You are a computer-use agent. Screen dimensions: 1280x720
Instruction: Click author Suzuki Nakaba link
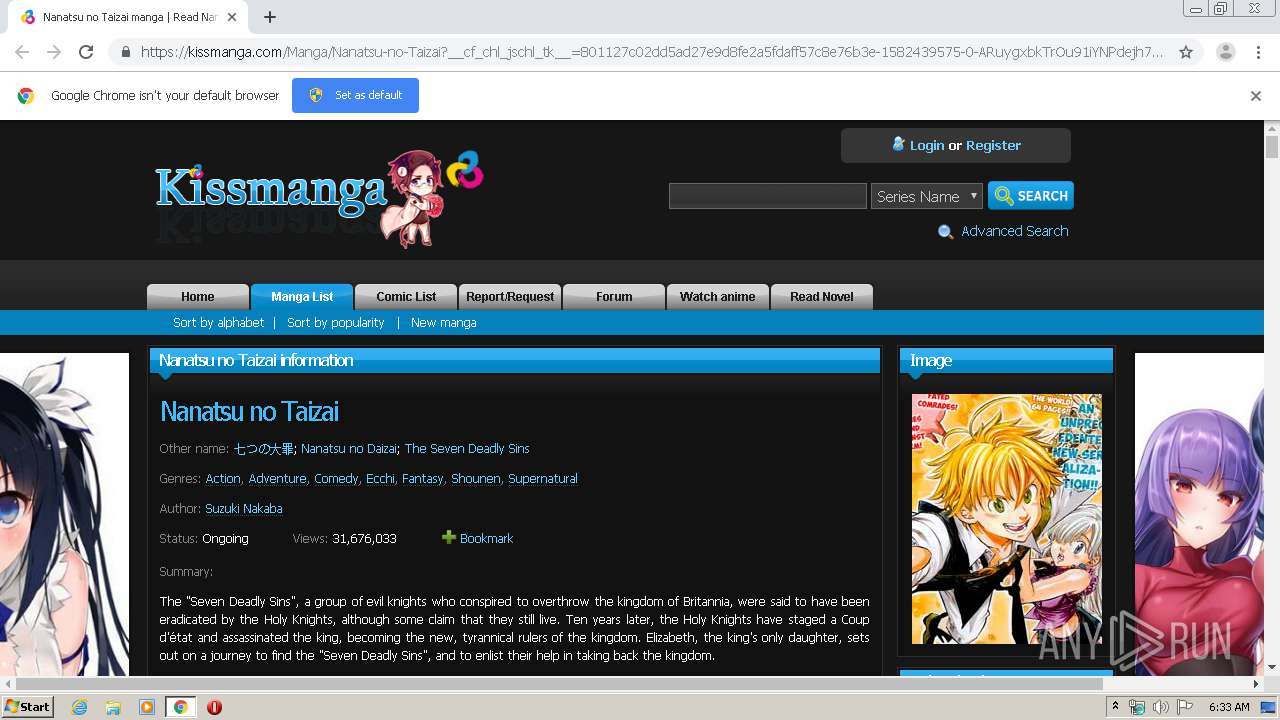(x=244, y=508)
